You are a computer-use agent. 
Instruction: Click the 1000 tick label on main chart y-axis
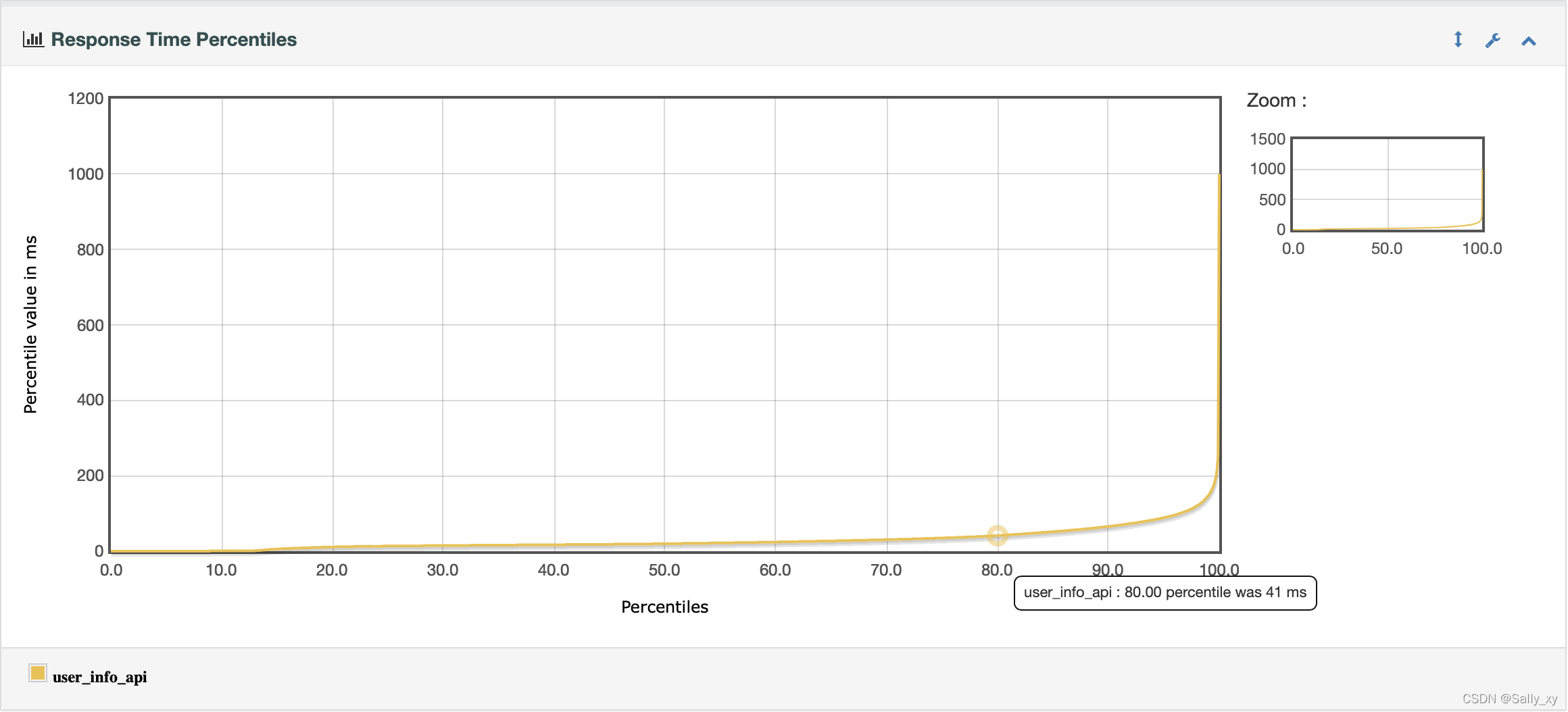point(86,174)
